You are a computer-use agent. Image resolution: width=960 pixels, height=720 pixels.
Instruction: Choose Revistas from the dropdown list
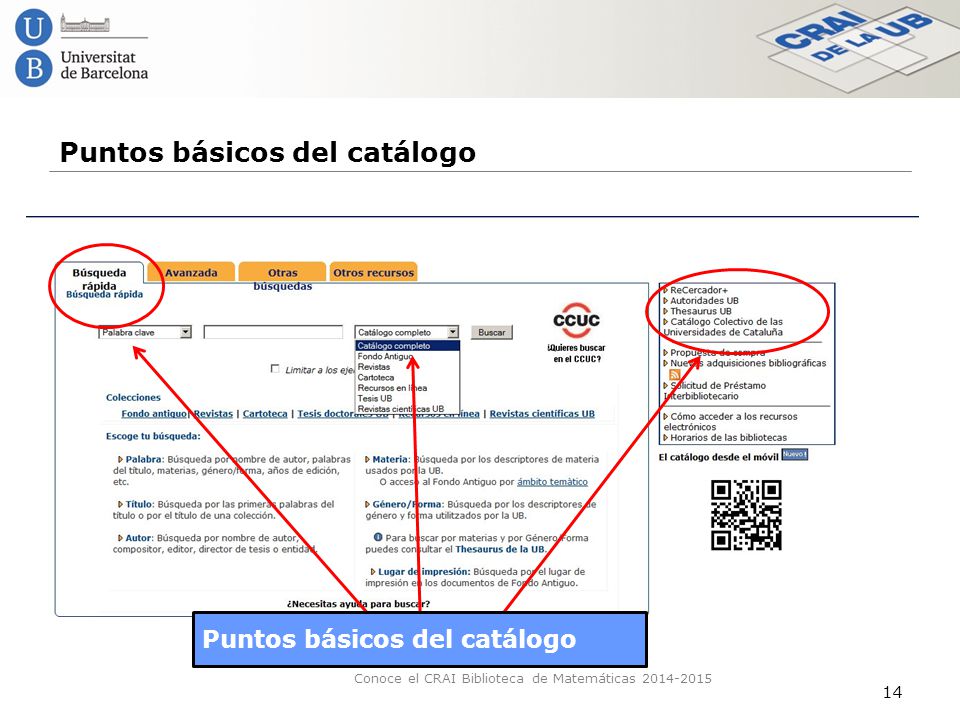pos(374,367)
